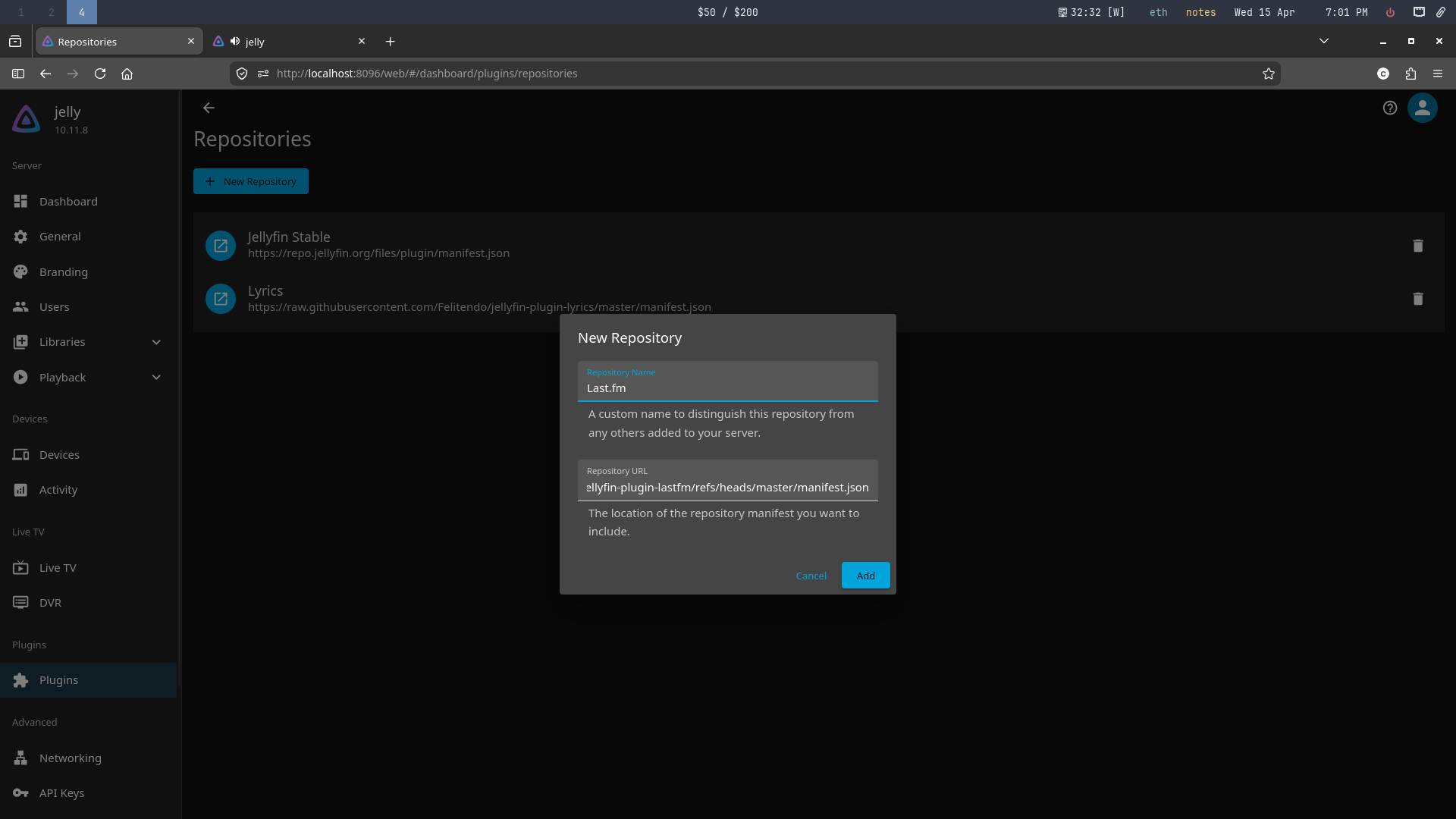The height and width of the screenshot is (819, 1456).
Task: Open Branding settings
Action: tap(89, 271)
